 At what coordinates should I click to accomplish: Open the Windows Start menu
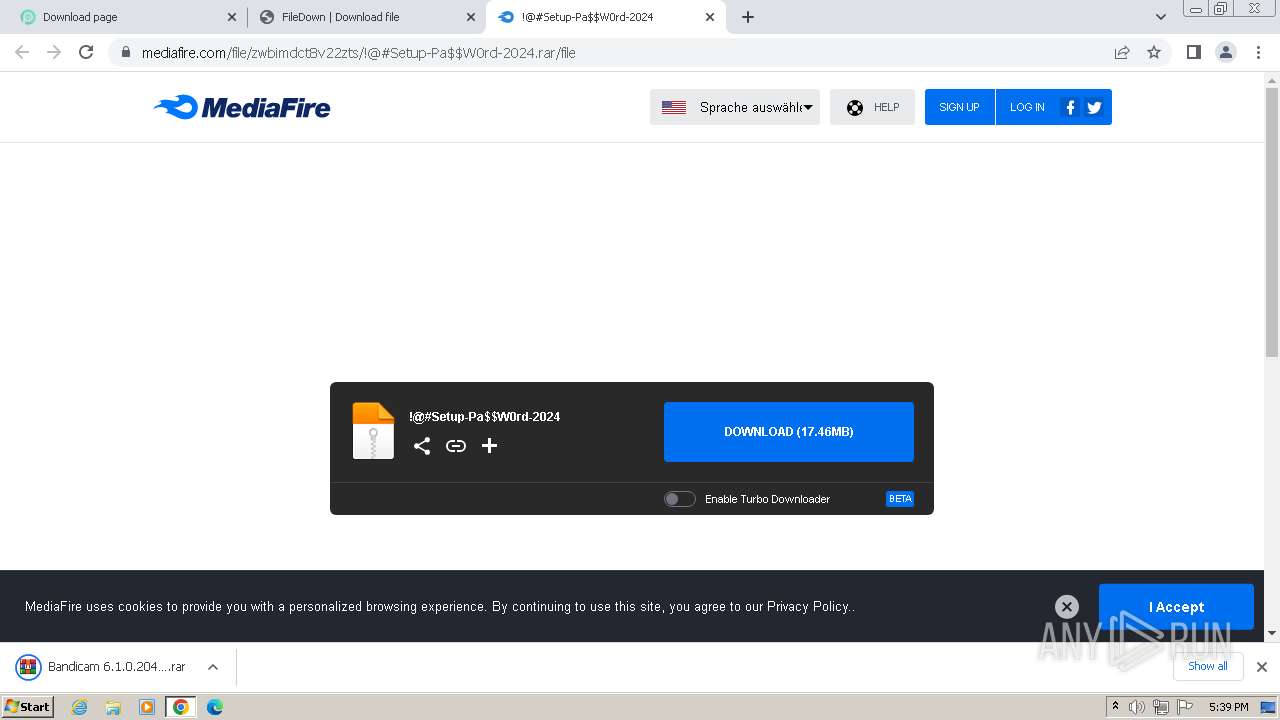pyautogui.click(x=28, y=707)
